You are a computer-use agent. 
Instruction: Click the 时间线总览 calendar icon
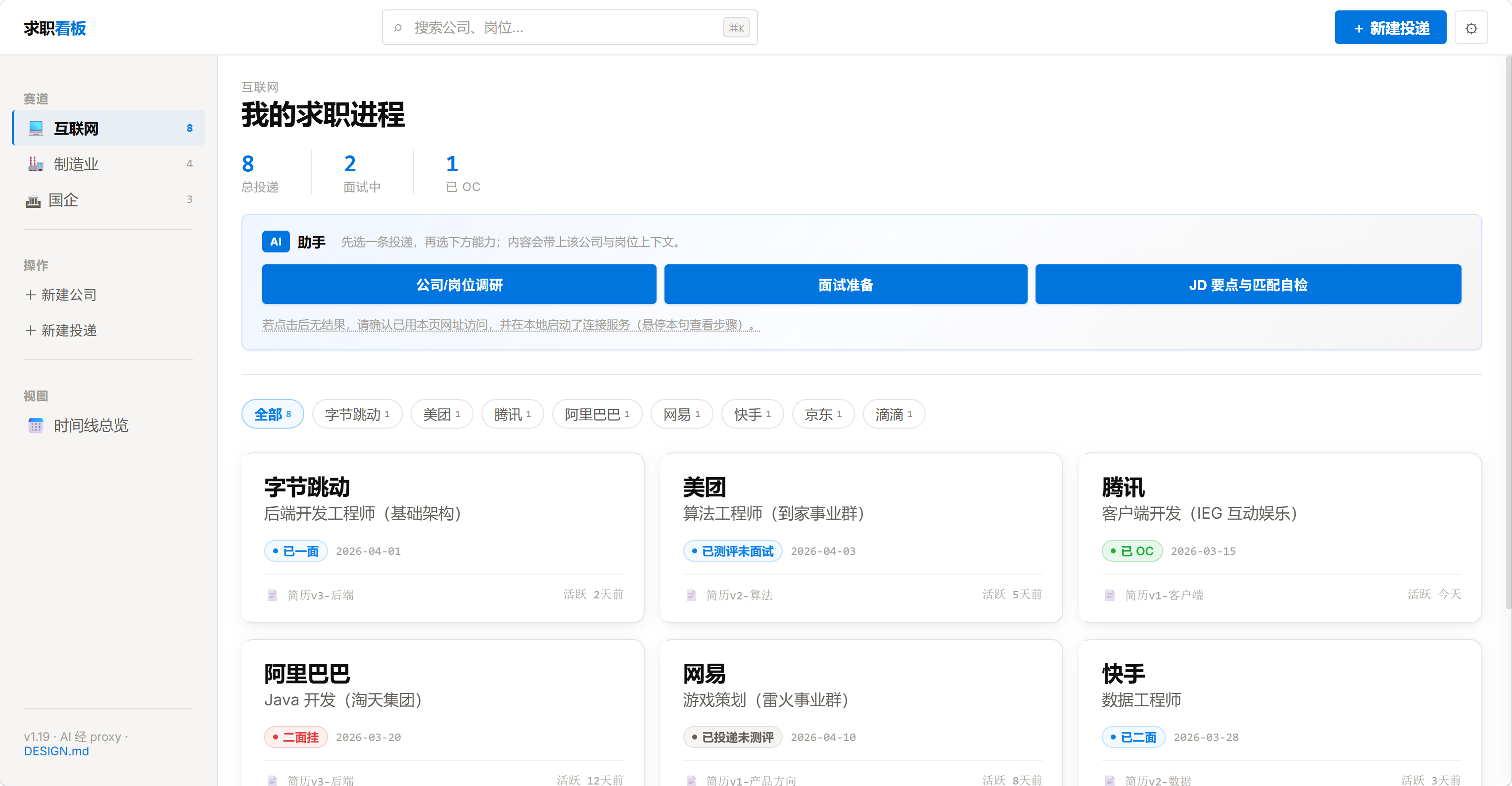(x=36, y=426)
